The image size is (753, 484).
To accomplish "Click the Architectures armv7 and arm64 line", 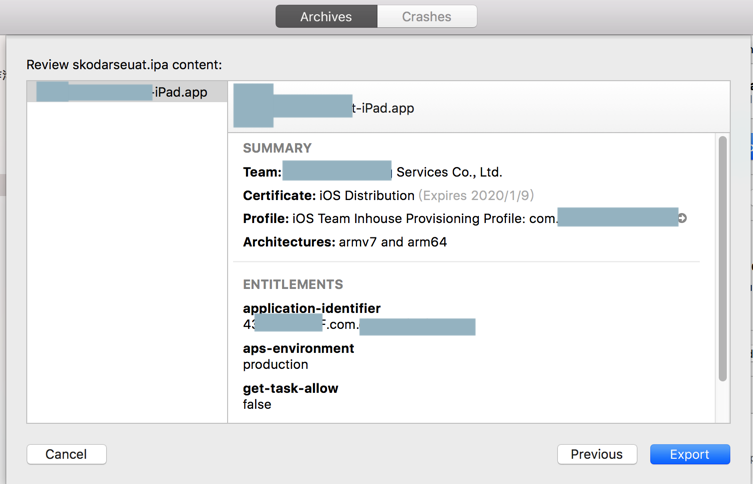I will 346,242.
